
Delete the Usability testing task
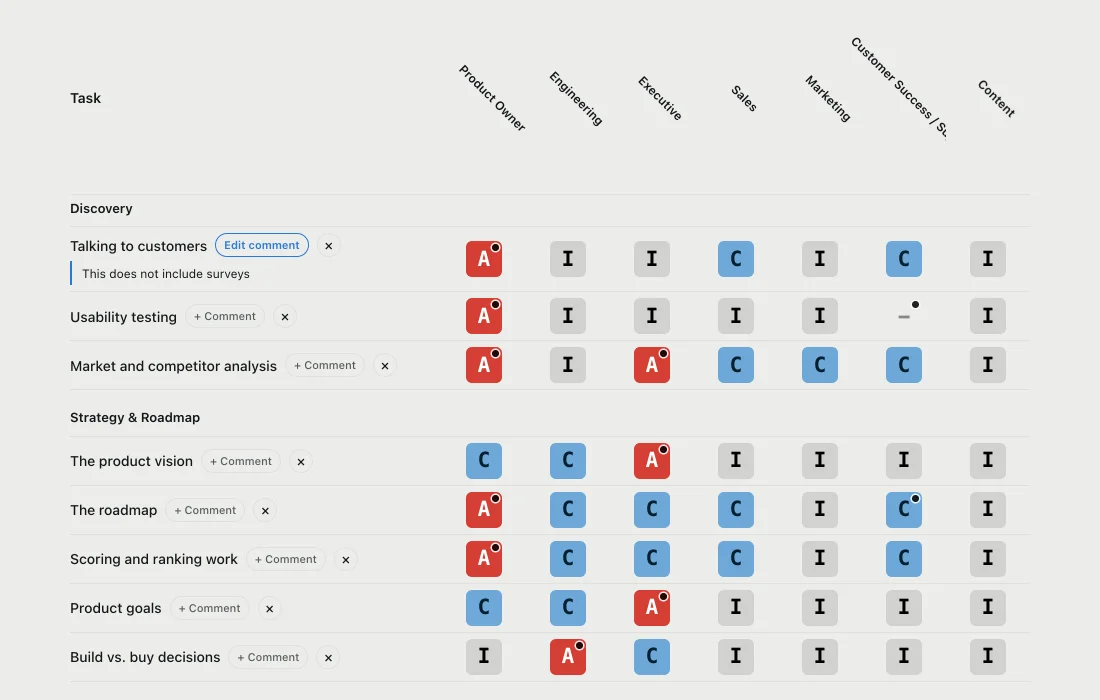[x=285, y=317]
